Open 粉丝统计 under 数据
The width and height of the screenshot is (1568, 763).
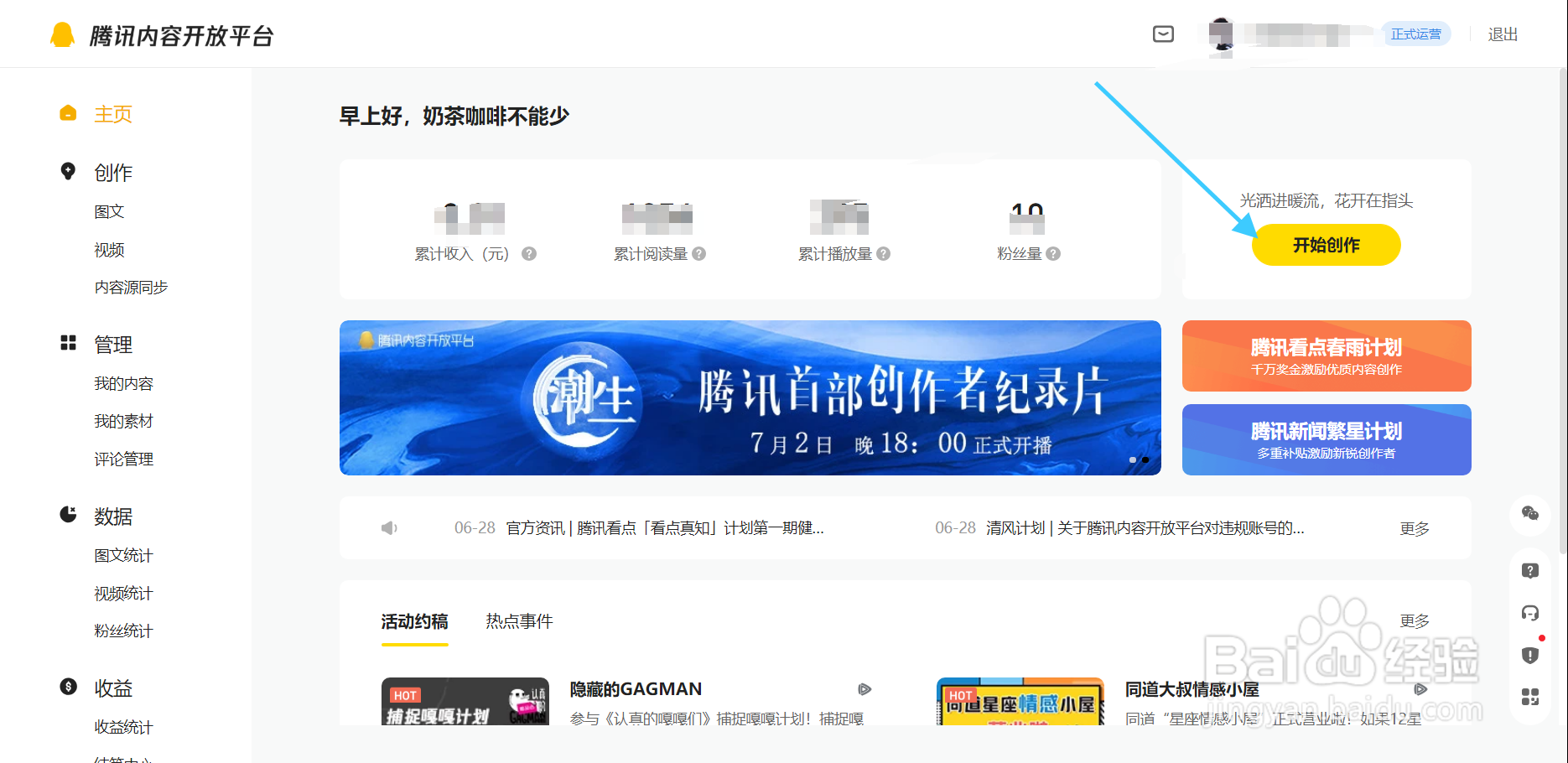123,631
